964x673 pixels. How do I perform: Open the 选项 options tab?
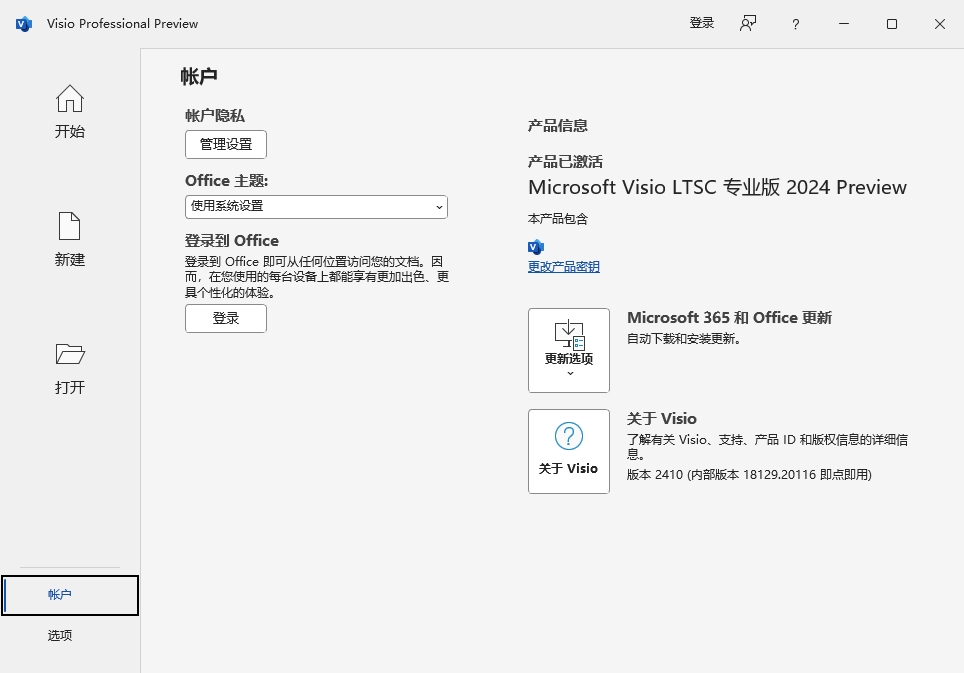tap(60, 635)
